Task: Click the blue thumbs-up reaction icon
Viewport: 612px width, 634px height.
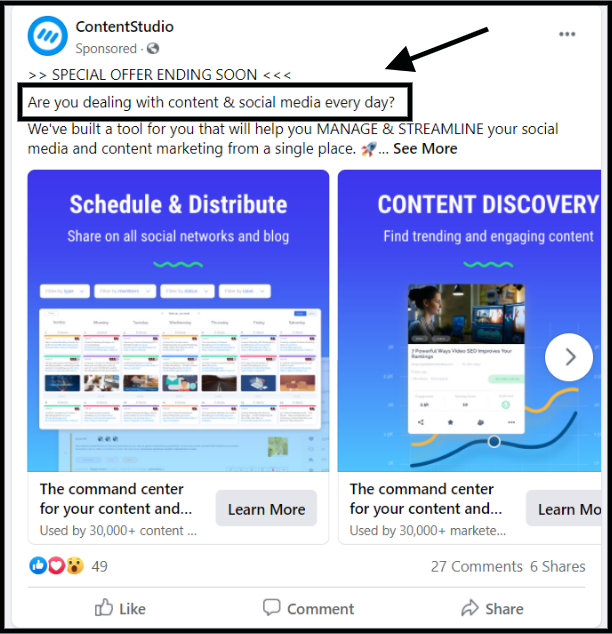Action: [x=38, y=565]
